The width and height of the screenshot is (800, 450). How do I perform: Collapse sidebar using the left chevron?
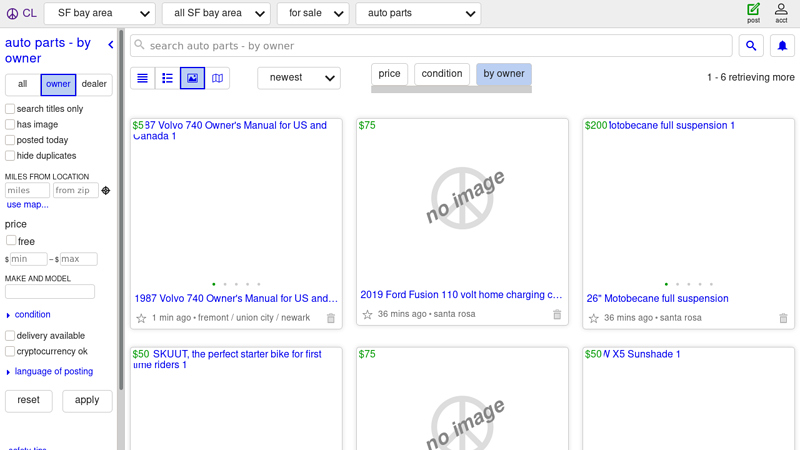pyautogui.click(x=111, y=45)
